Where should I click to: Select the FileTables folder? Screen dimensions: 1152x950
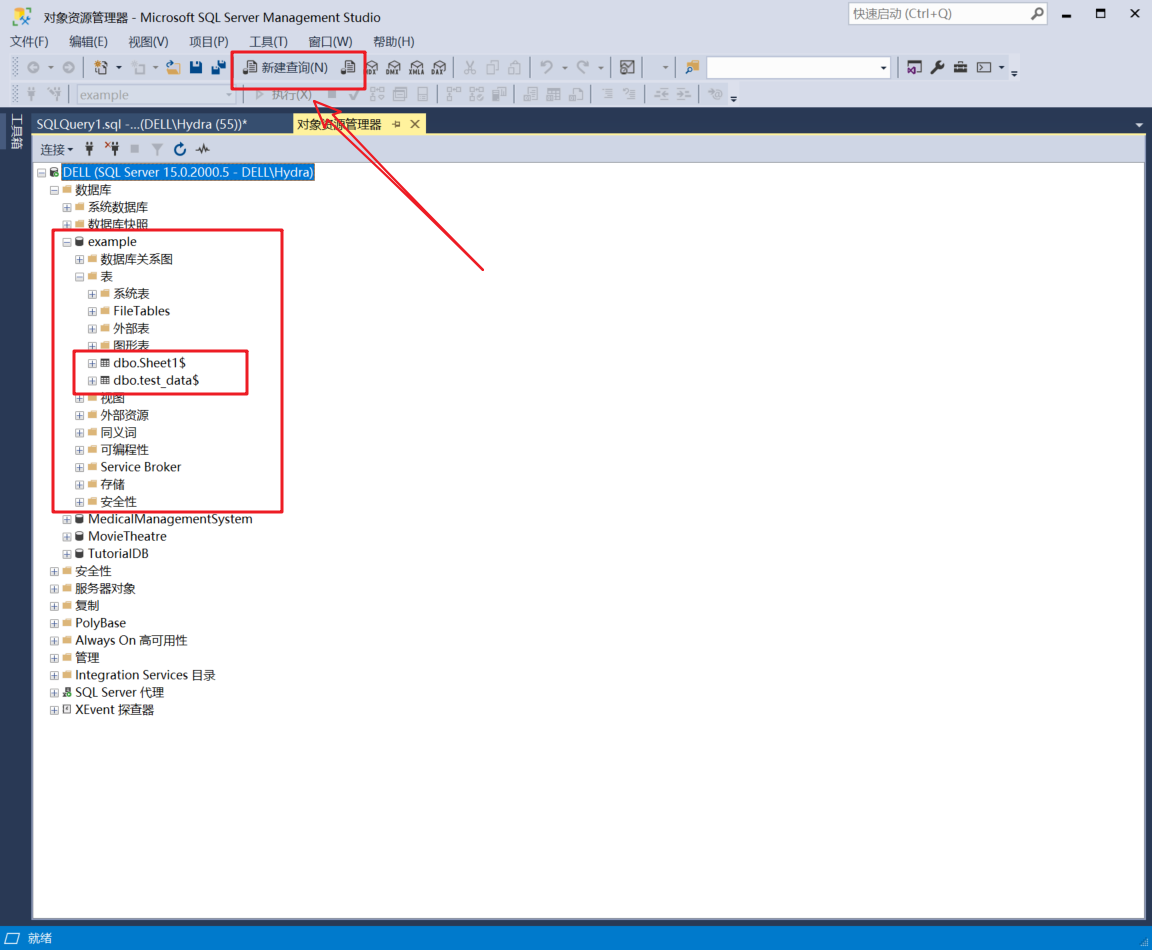coord(142,312)
